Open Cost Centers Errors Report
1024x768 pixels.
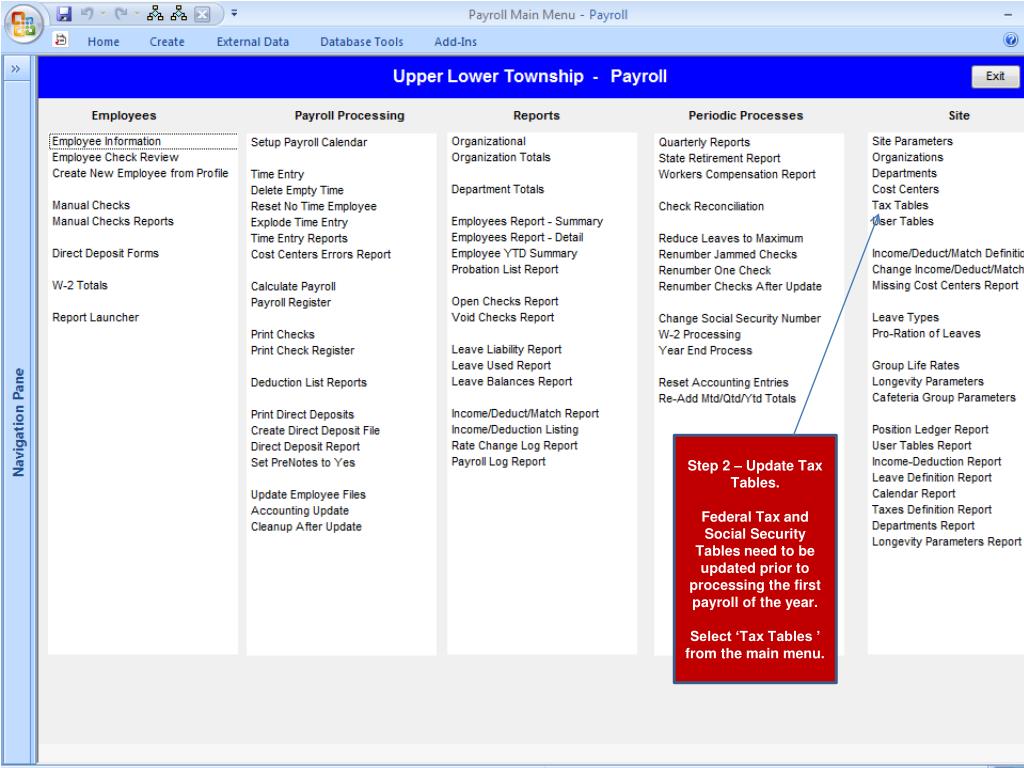coord(321,254)
